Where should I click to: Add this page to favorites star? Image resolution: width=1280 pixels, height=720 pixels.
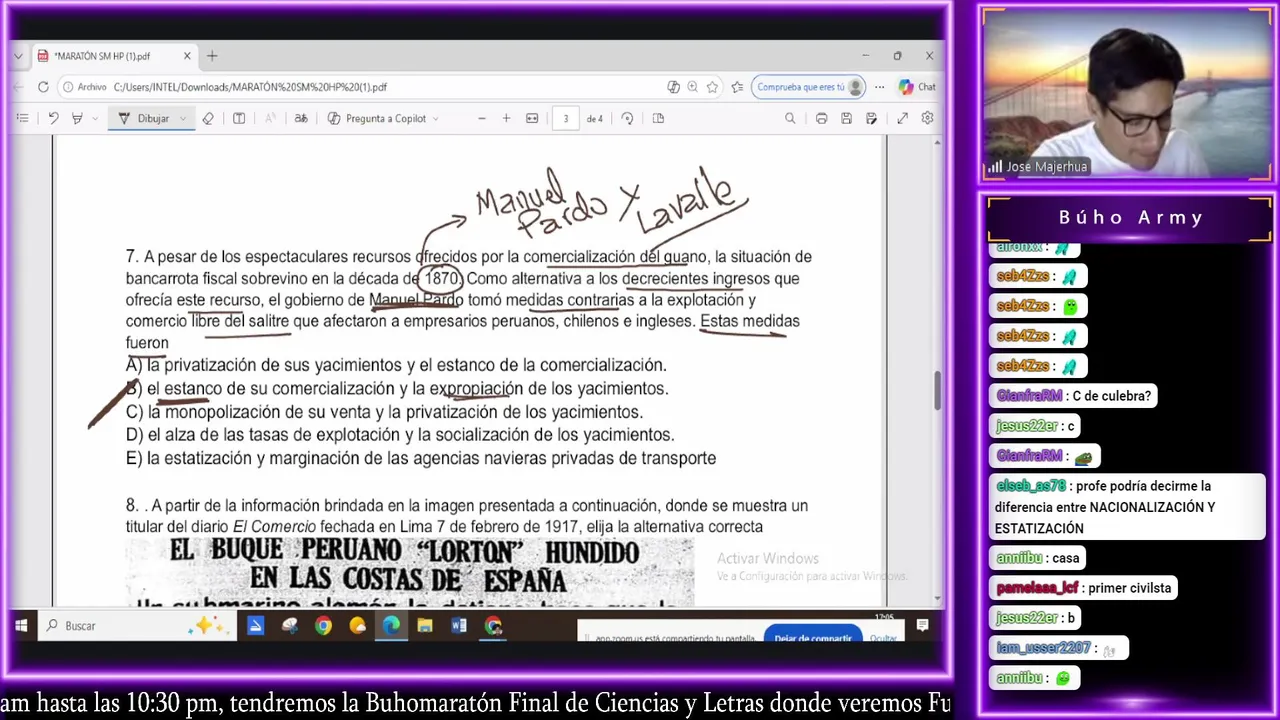point(712,87)
